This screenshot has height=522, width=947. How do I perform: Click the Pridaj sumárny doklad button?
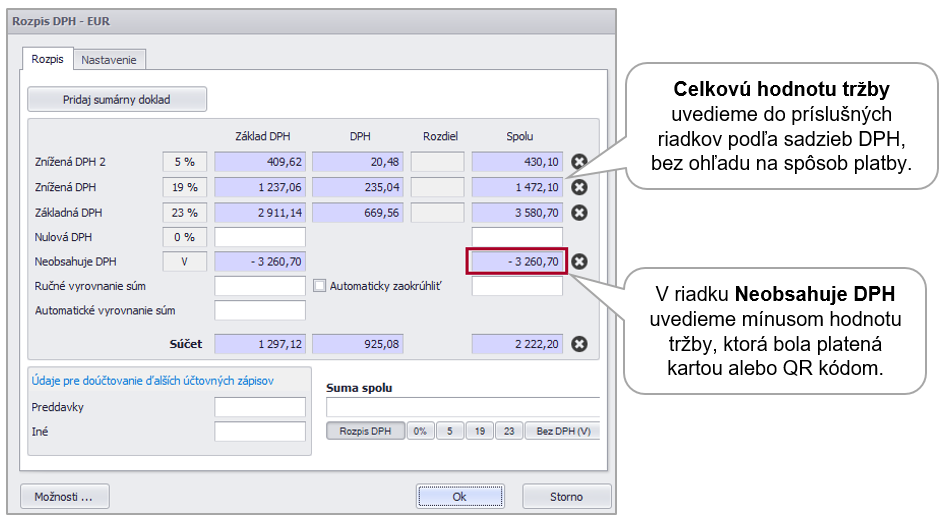pyautogui.click(x=117, y=100)
